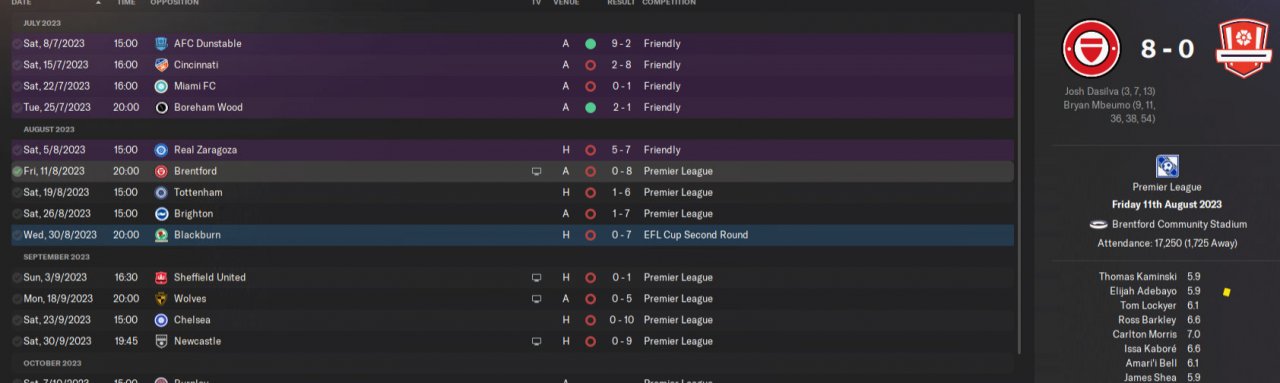Image resolution: width=1280 pixels, height=383 pixels.
Task: Toggle the selection circle for Sheffield United fixture
Action: (x=17, y=278)
